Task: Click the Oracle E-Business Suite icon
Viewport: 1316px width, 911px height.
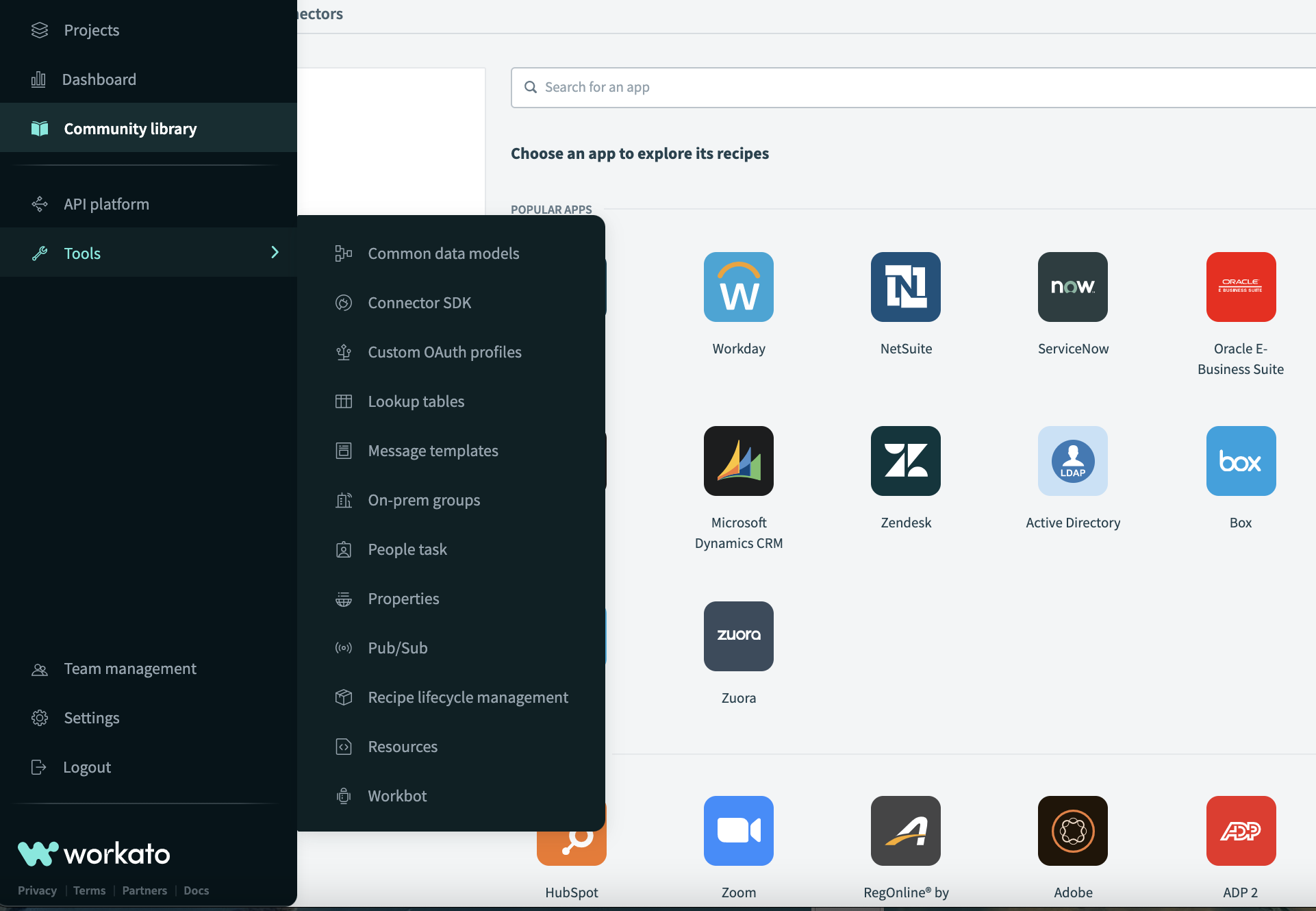Action: [1240, 288]
